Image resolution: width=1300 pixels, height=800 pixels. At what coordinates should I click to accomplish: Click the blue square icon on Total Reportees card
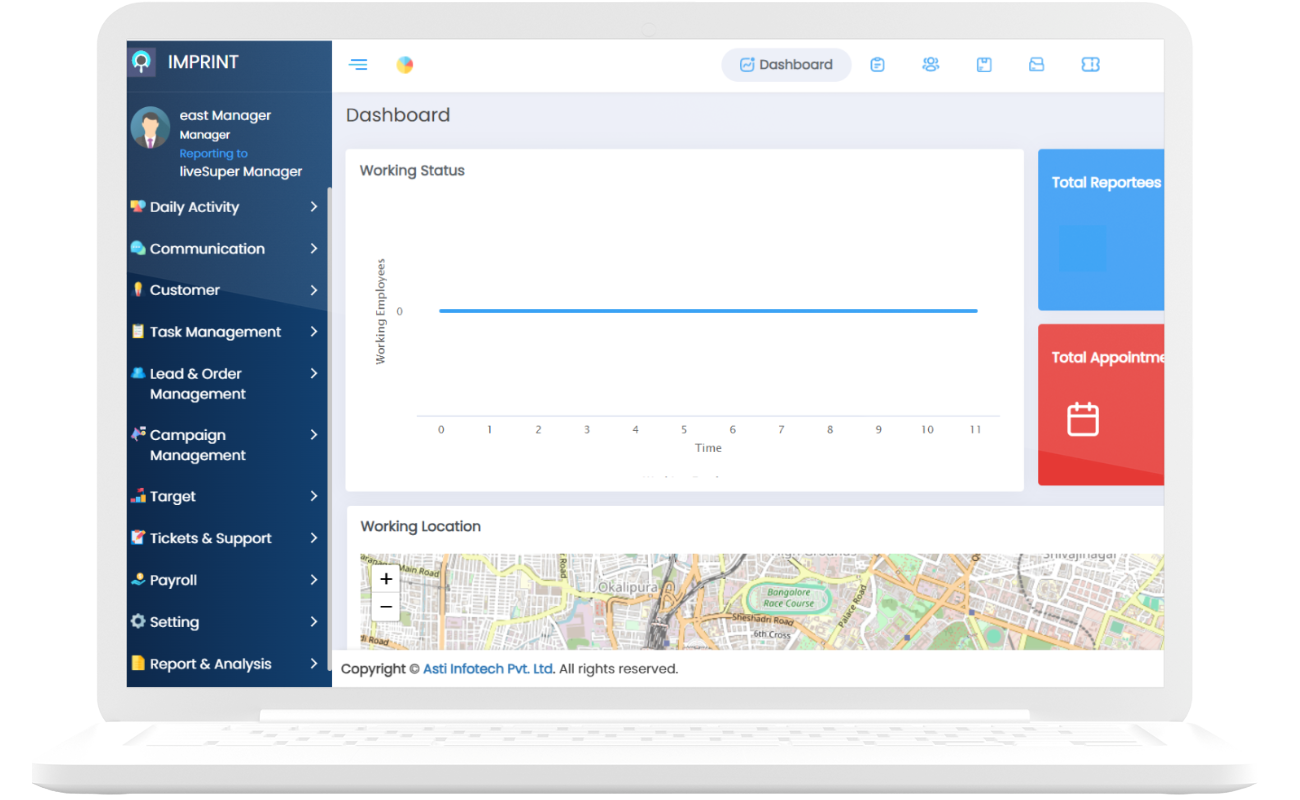pyautogui.click(x=1083, y=248)
